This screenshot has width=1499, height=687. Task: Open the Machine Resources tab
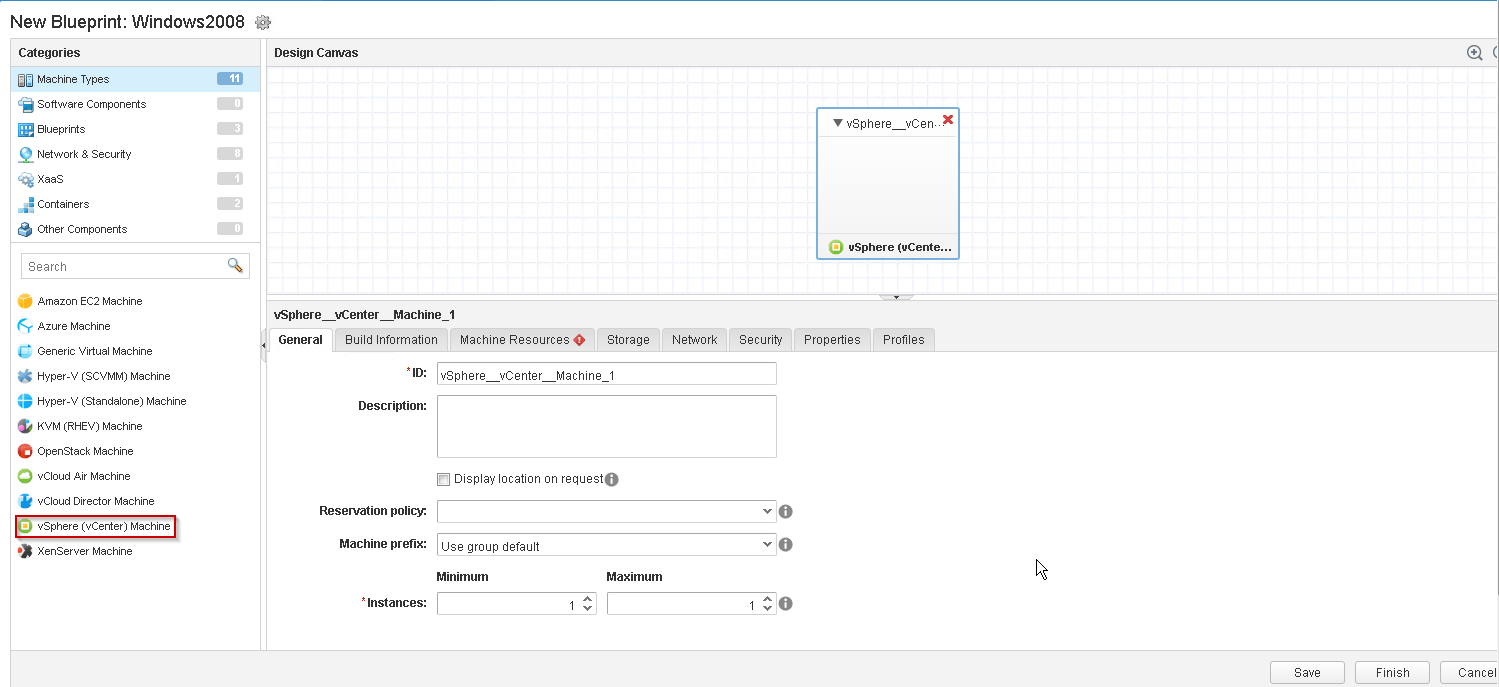click(x=521, y=340)
